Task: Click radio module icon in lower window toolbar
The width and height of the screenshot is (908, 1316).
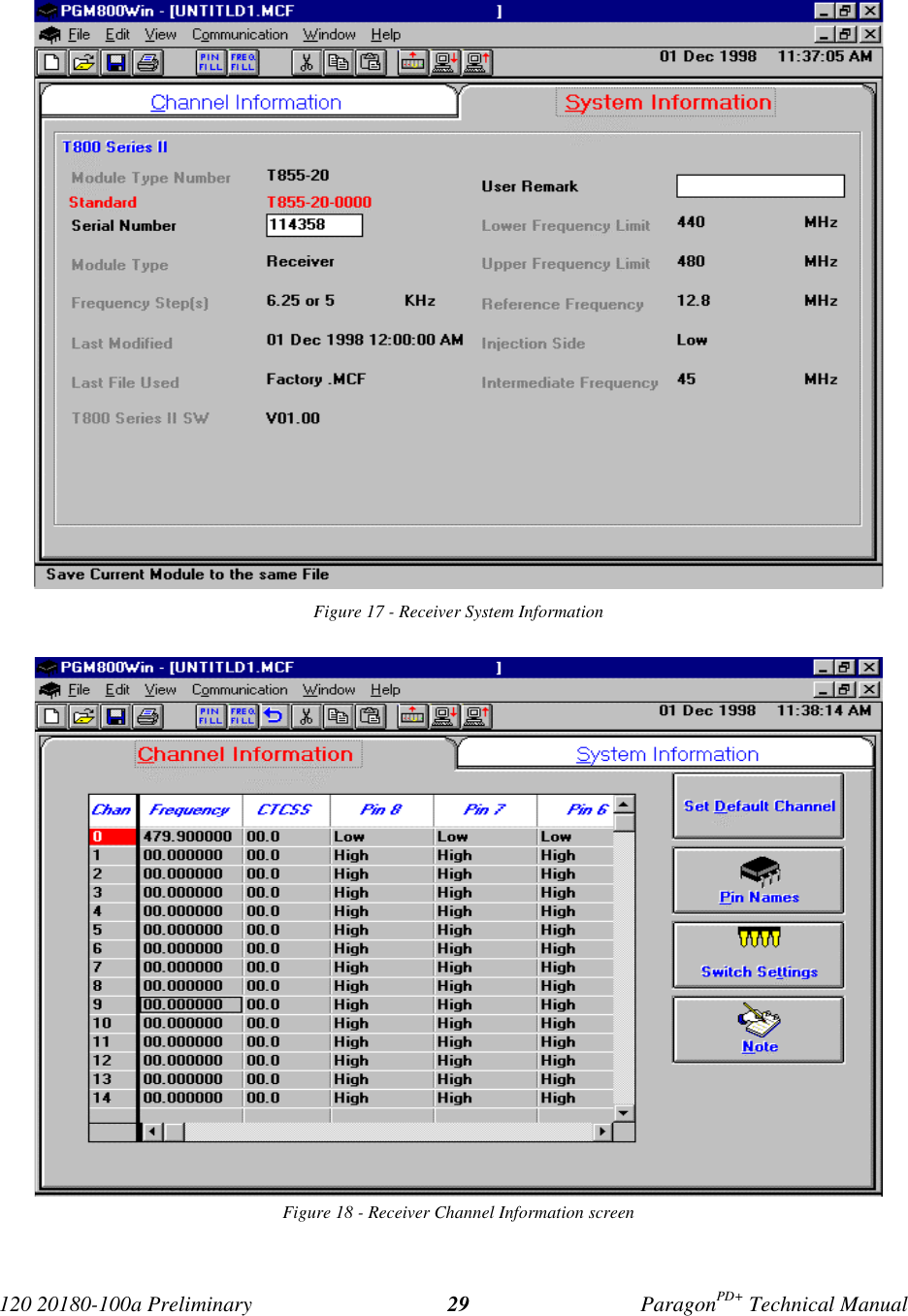Action: click(x=413, y=716)
